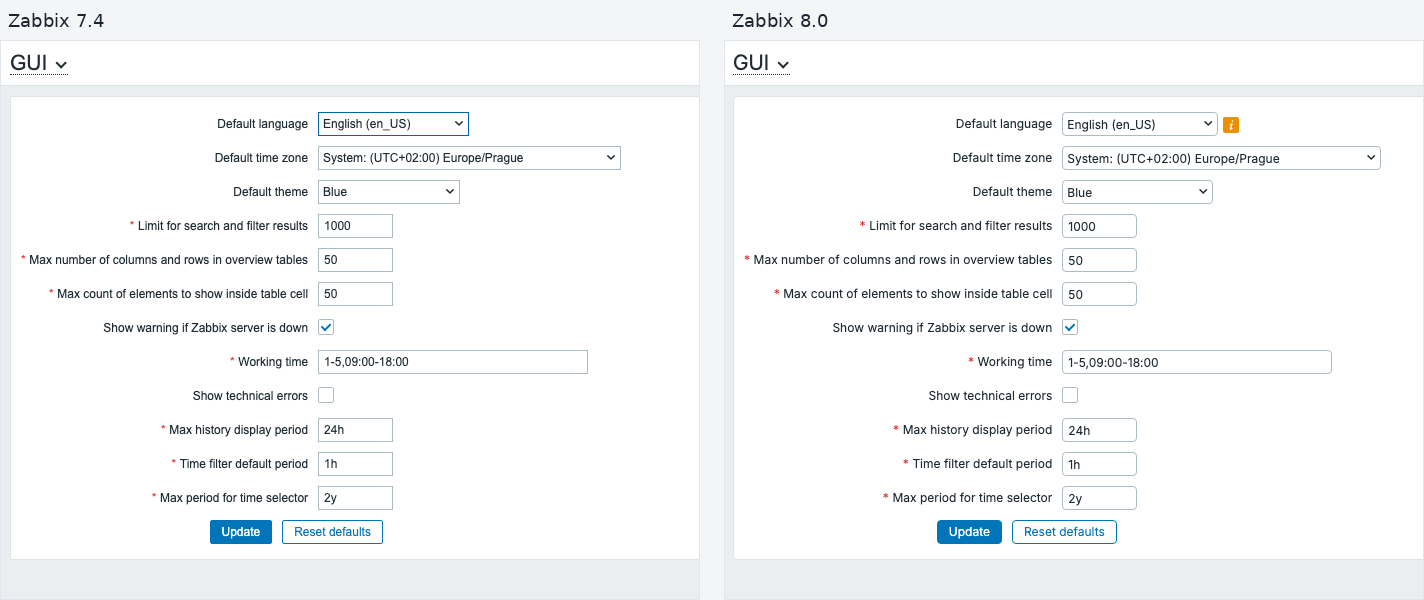Viewport: 1424px width, 600px height.
Task: Click Max history display period field in Zabbix 7.4
Action: 355,430
